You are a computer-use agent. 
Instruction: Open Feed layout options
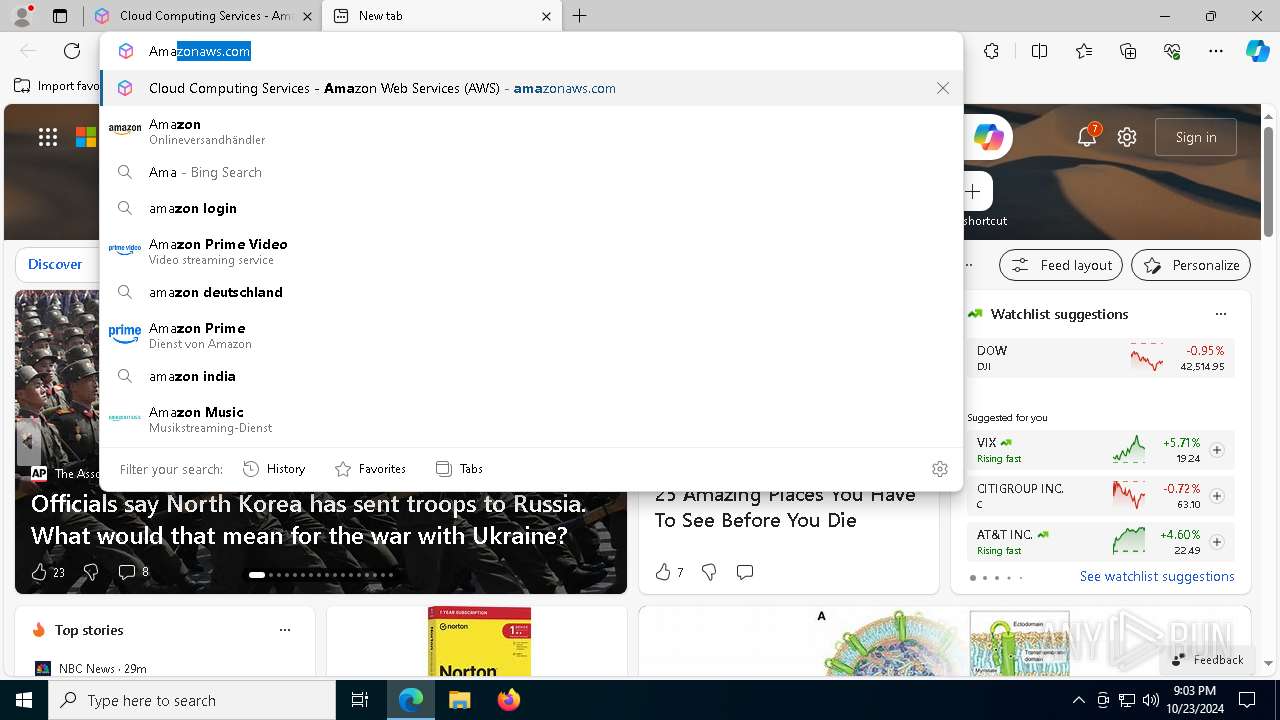click(1061, 265)
